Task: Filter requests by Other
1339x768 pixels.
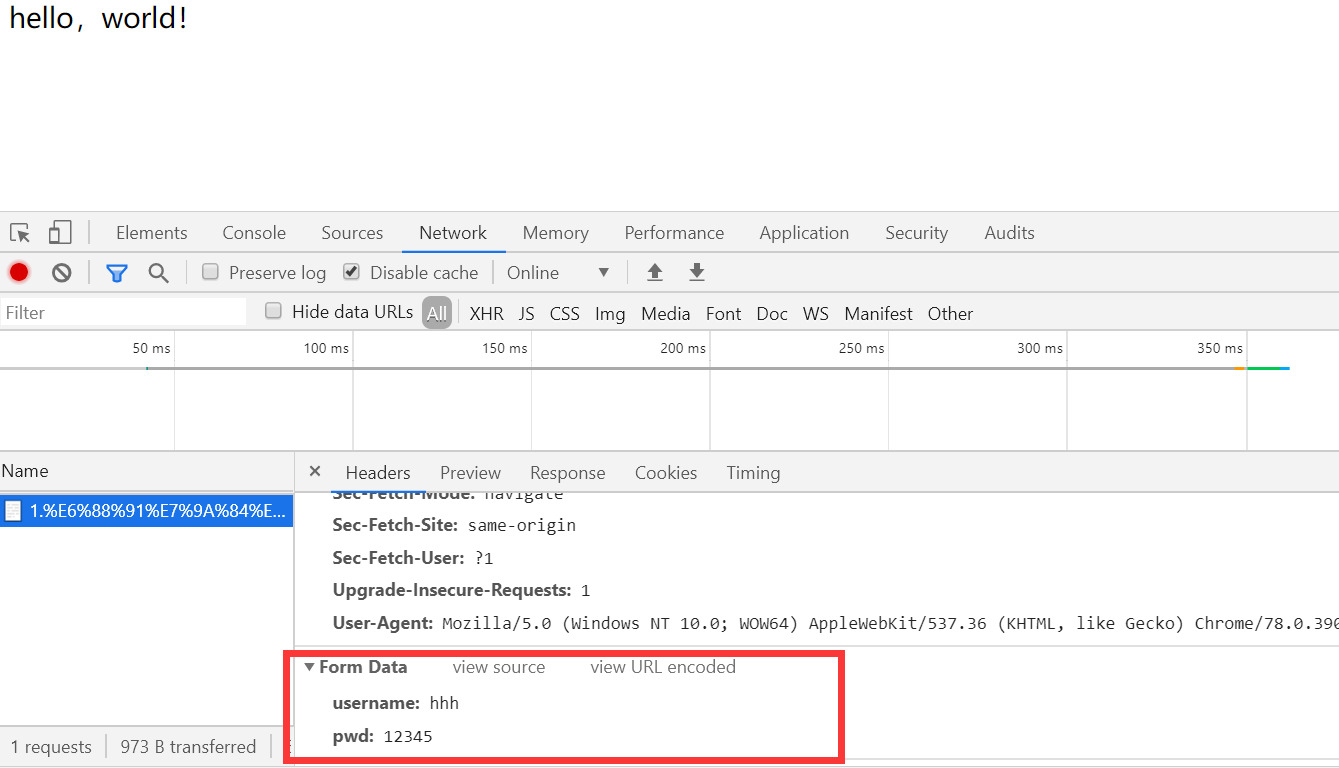Action: click(x=950, y=314)
